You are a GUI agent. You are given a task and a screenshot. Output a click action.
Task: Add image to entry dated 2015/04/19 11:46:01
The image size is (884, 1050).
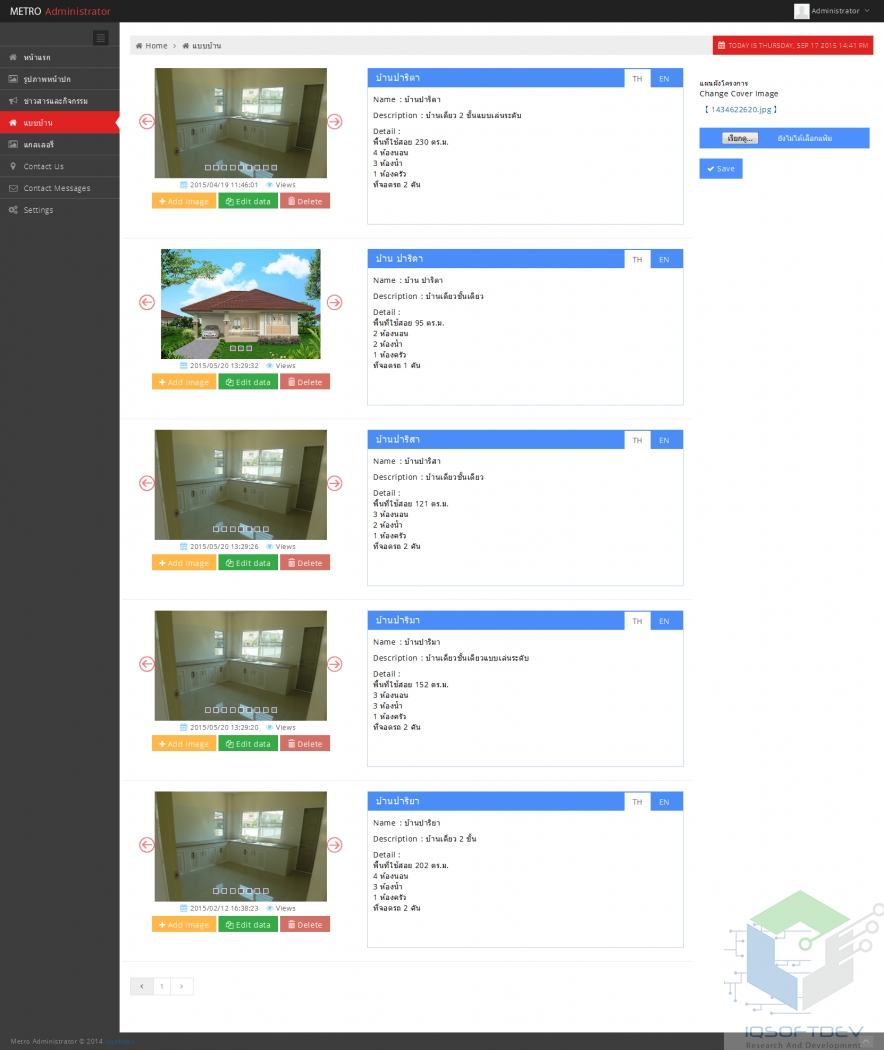pos(184,201)
